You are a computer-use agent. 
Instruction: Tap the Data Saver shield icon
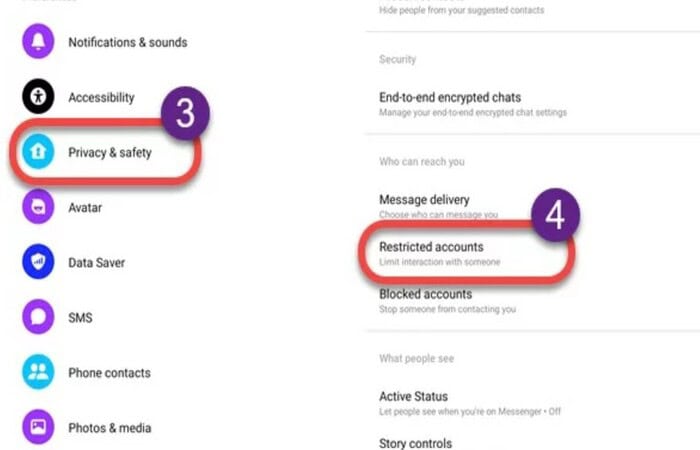click(x=38, y=262)
